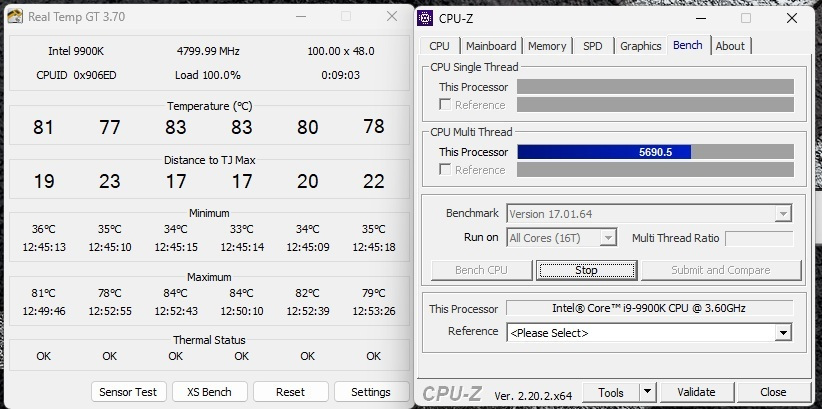
Task: Click the Tools button in CPU-Z
Action: click(x=611, y=392)
